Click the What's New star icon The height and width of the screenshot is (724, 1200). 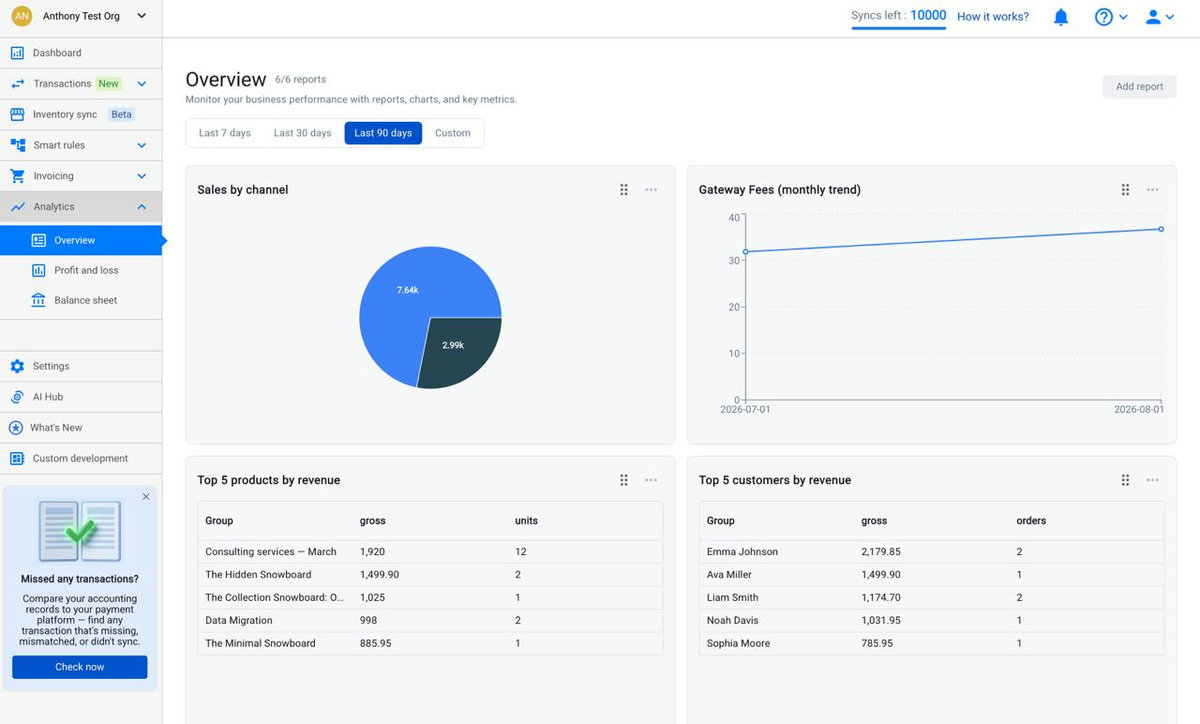[x=16, y=428]
